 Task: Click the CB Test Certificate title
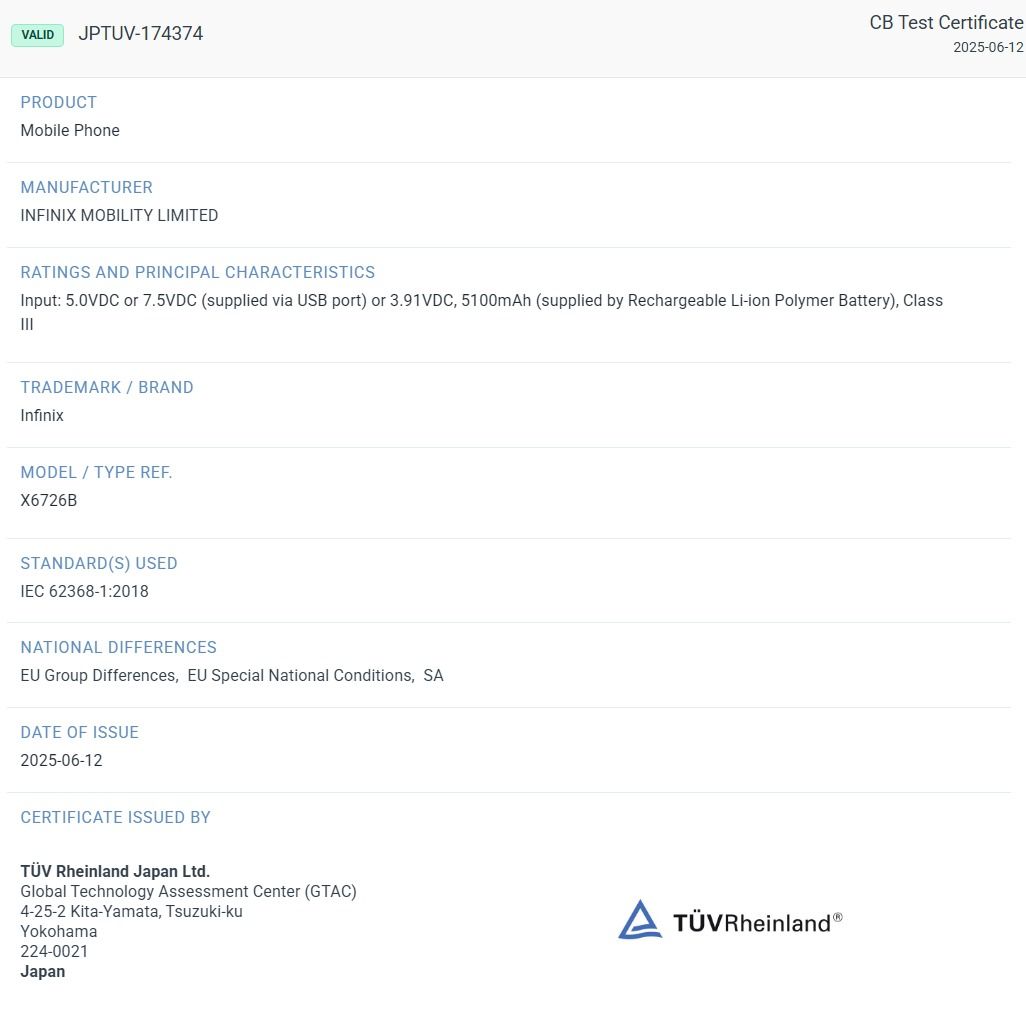[946, 22]
